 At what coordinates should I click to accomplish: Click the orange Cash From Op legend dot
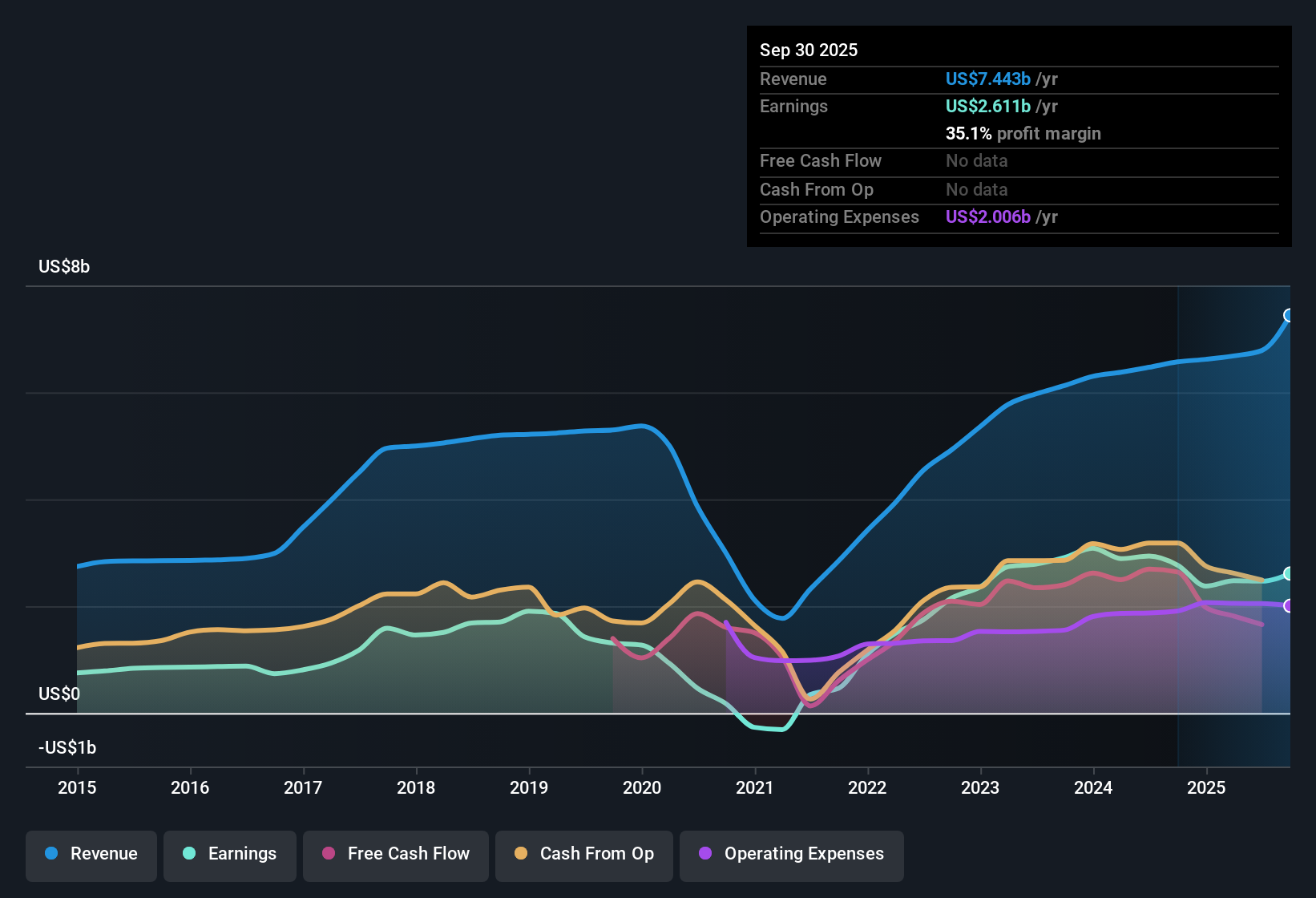(521, 854)
